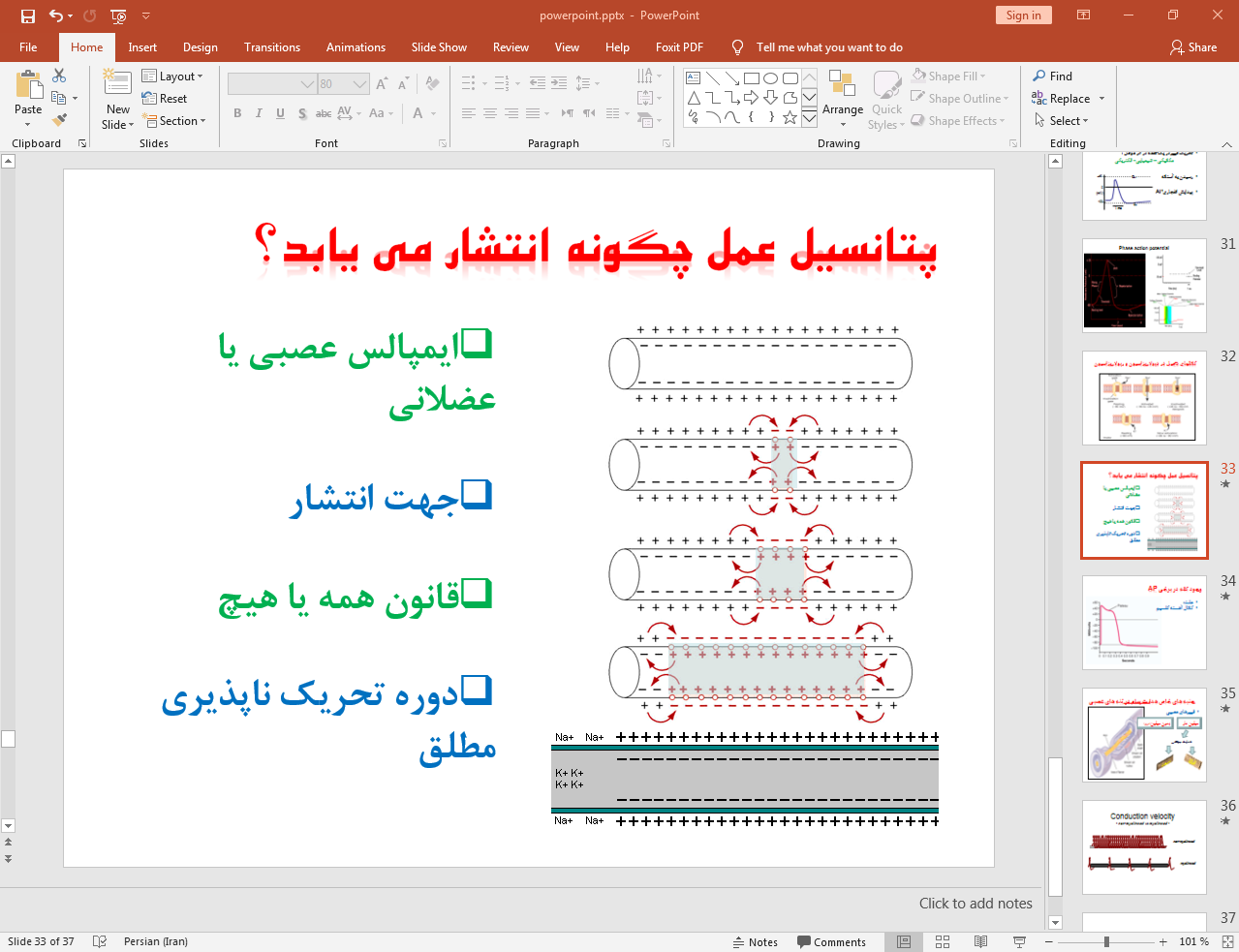Click the Sign in button
1239x952 pixels.
pyautogui.click(x=1023, y=15)
